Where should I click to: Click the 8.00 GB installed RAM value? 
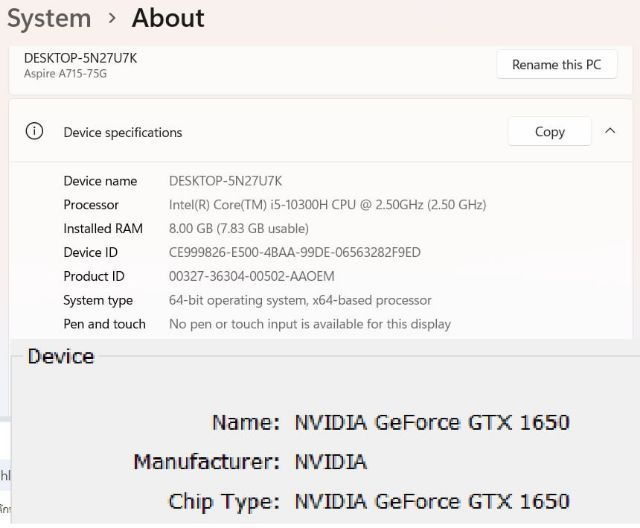click(x=239, y=228)
